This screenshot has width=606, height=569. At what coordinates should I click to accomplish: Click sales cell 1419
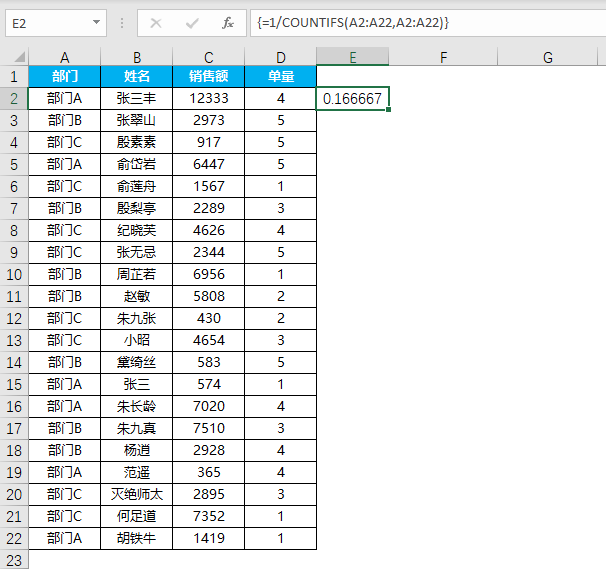point(209,538)
